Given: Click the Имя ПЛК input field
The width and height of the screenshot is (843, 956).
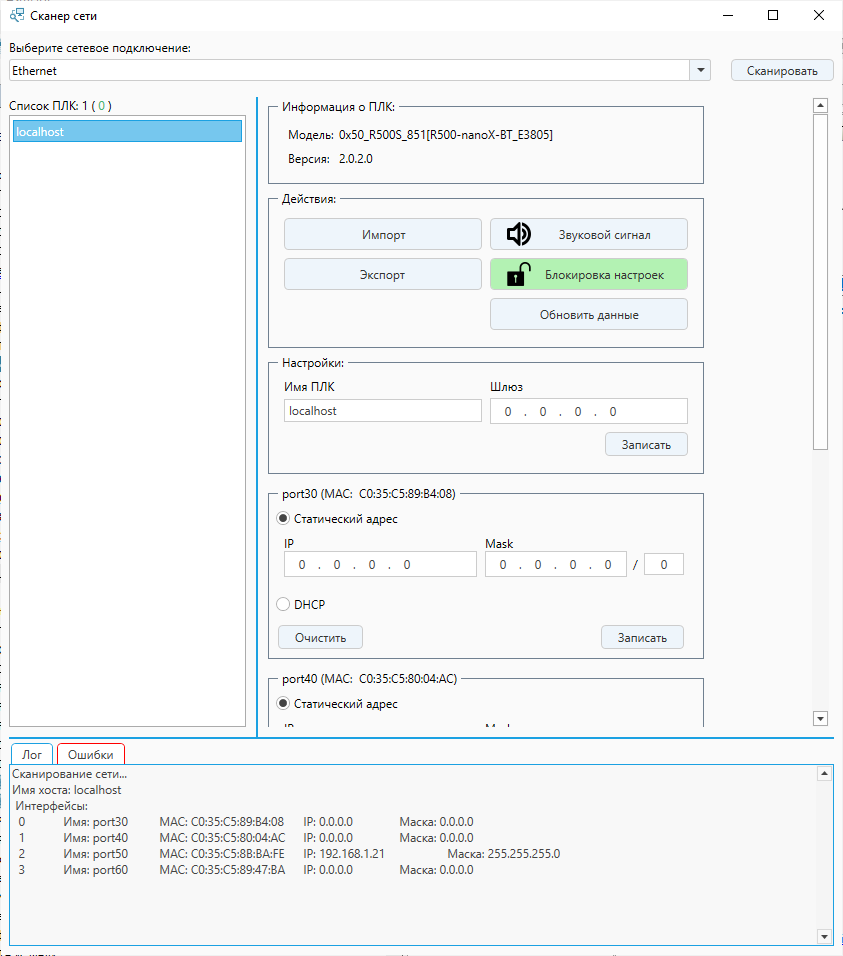Looking at the screenshot, I should 382,411.
